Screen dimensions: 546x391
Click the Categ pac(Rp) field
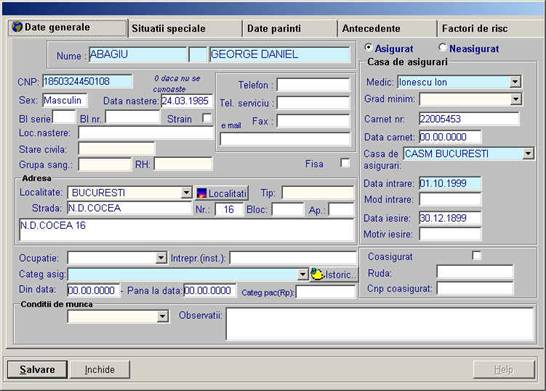[326, 292]
